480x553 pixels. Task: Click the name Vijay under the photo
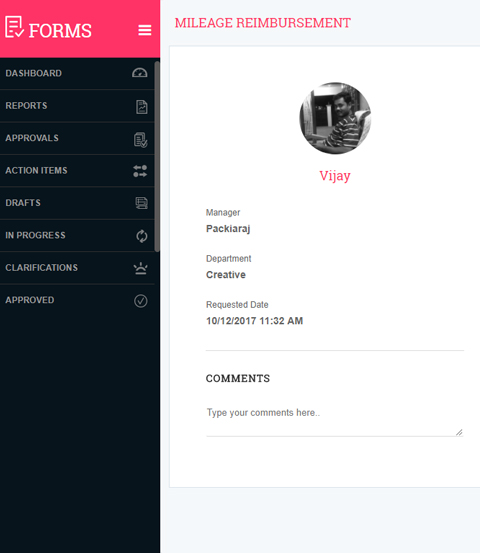335,176
